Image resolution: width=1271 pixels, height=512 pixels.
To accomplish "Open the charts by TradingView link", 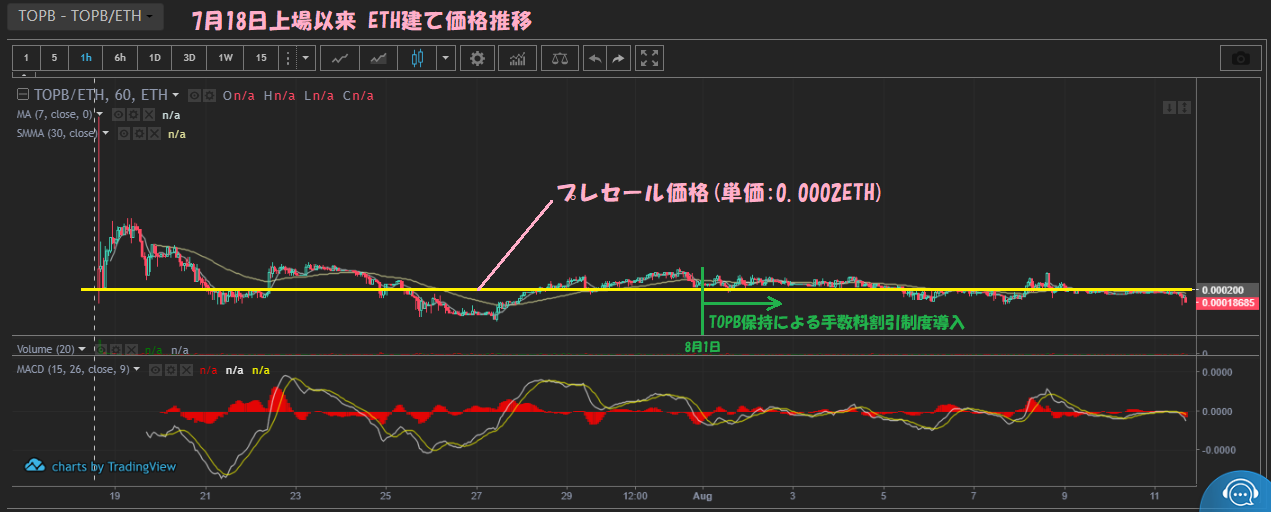I will tap(100, 466).
